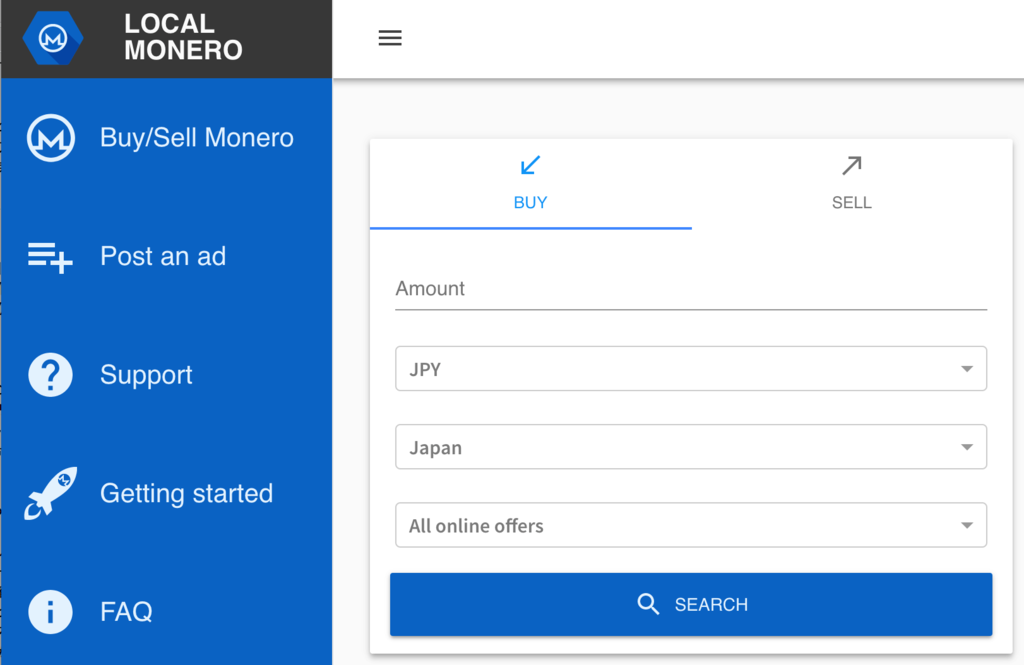Switch to the SELL tab
The height and width of the screenshot is (665, 1024).
click(x=852, y=184)
